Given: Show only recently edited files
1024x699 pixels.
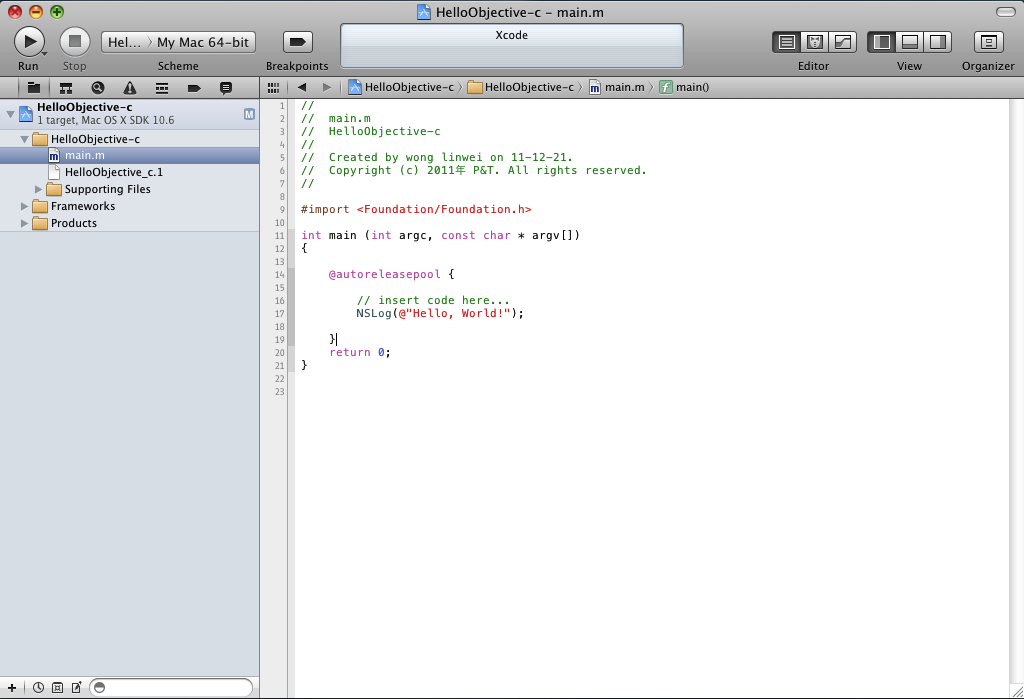Looking at the screenshot, I should (x=39, y=687).
